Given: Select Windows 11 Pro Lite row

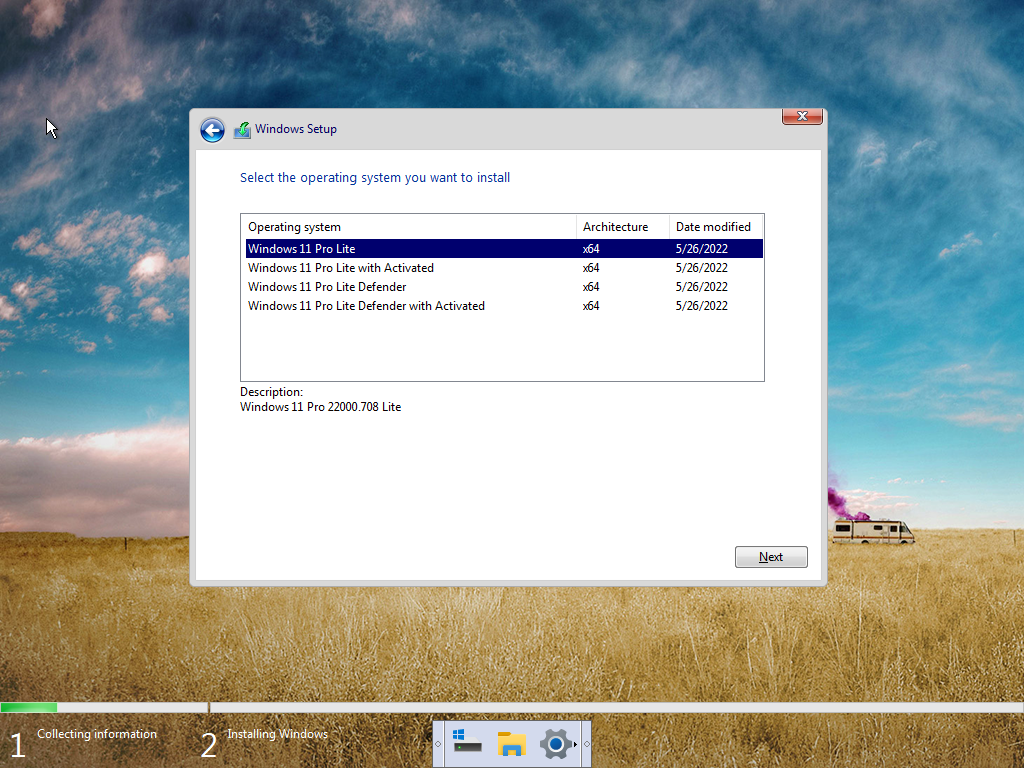Looking at the screenshot, I should click(x=504, y=249).
